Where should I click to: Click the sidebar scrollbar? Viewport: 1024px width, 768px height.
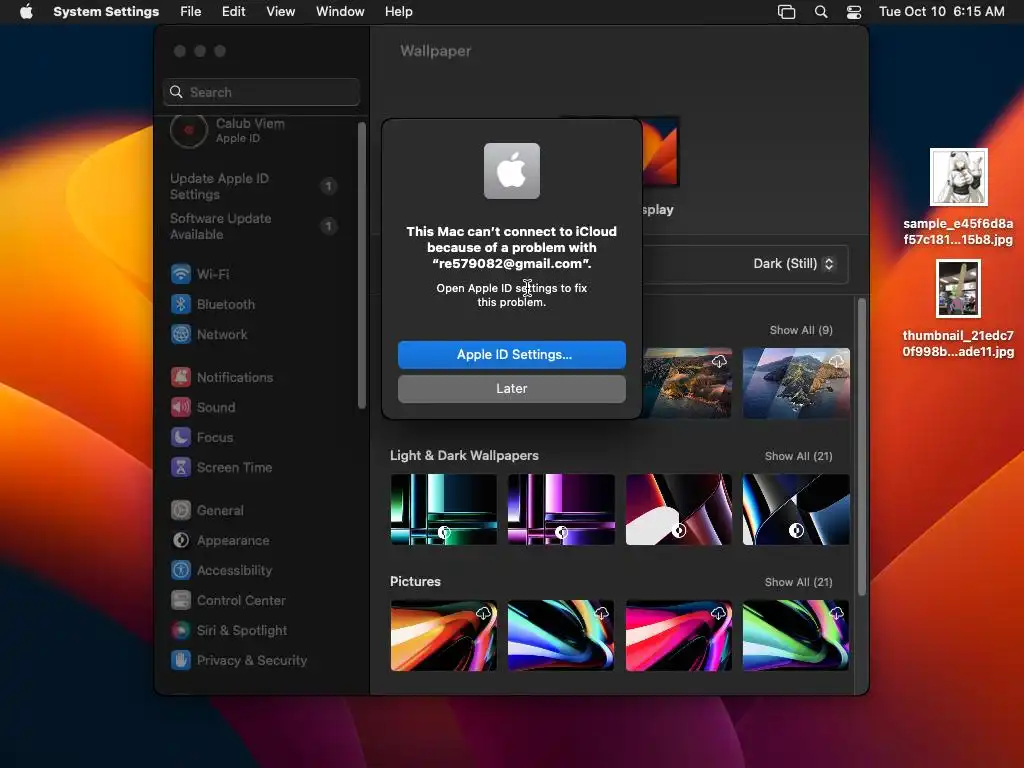pyautogui.click(x=362, y=265)
